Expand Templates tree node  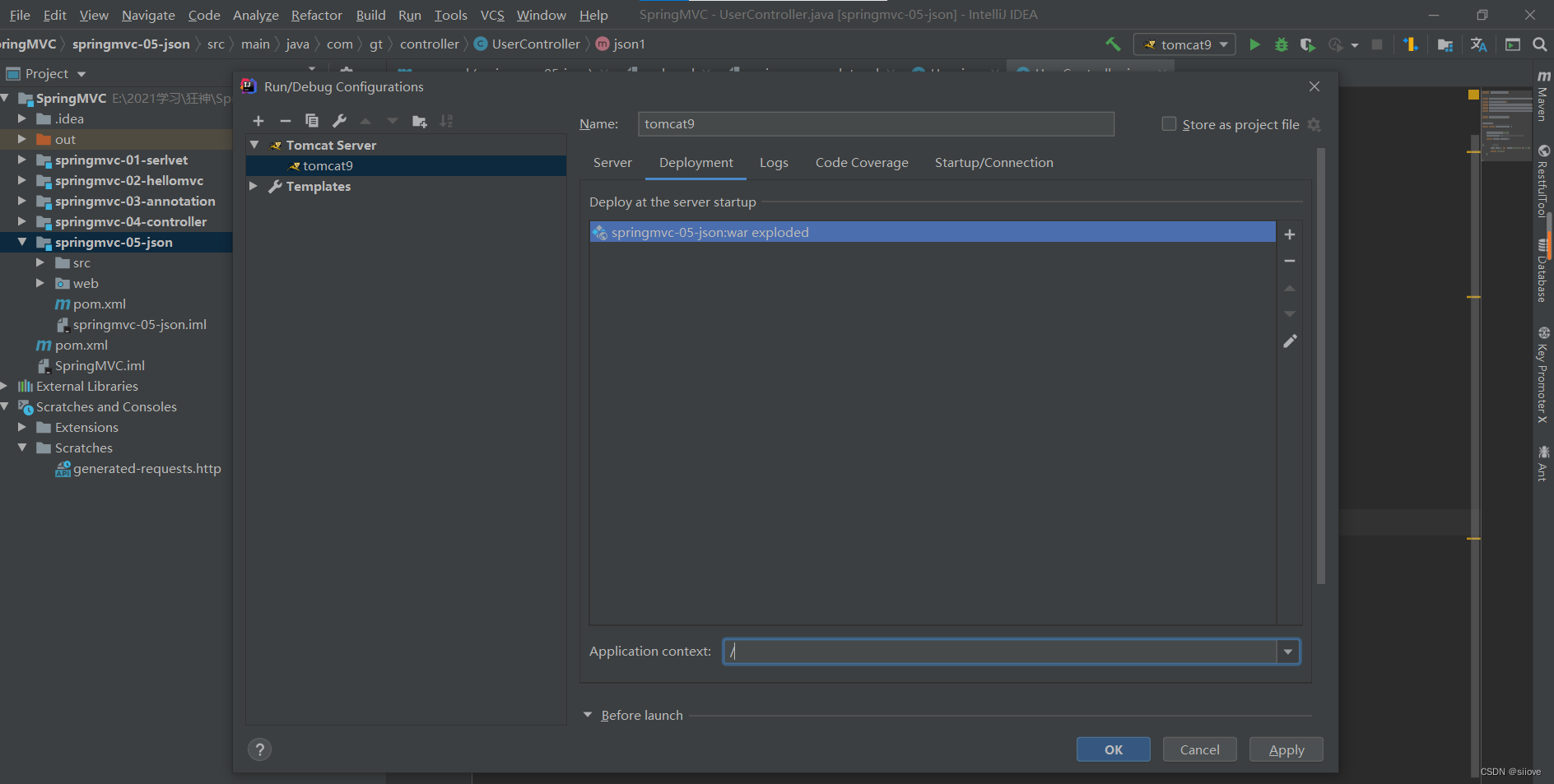[254, 186]
